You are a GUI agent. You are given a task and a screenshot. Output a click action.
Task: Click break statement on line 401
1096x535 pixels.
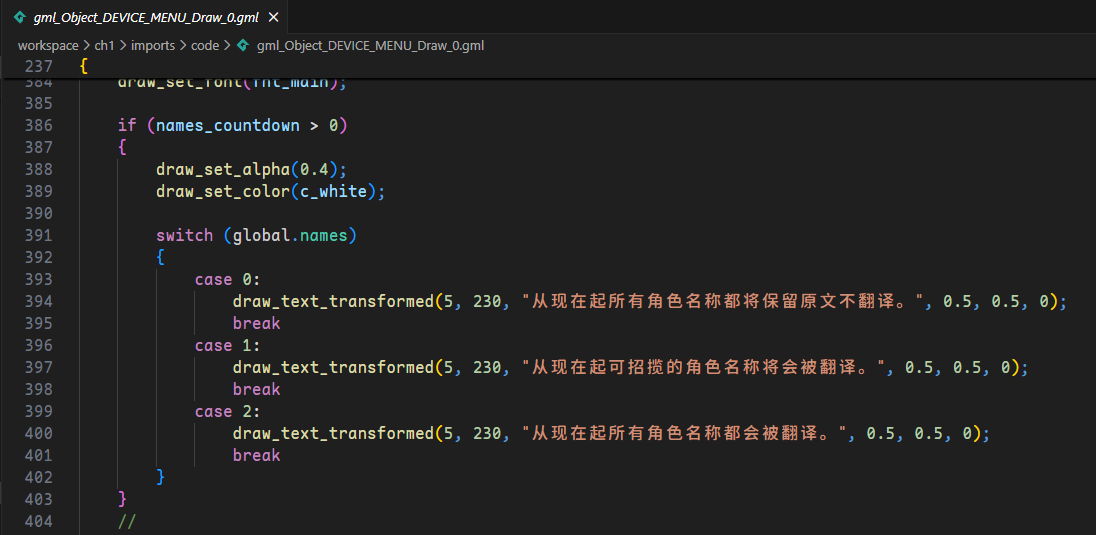click(x=257, y=455)
